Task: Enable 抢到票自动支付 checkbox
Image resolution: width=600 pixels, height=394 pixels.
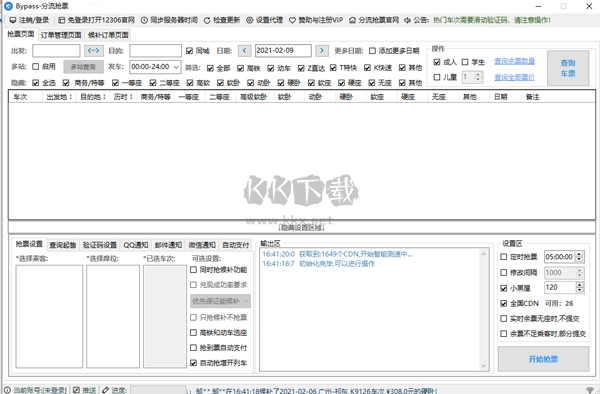Action: pos(194,348)
